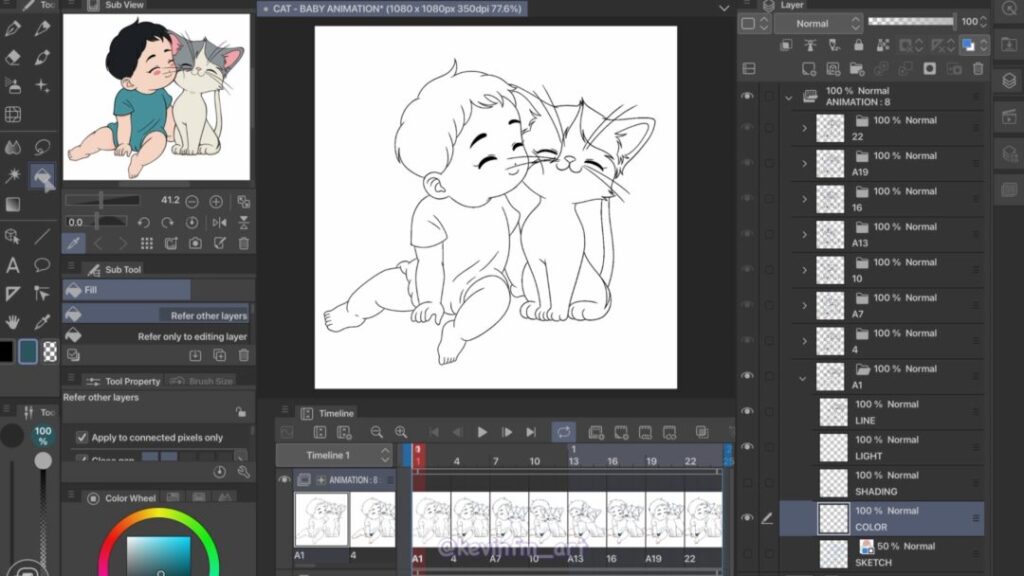The height and width of the screenshot is (576, 1024).
Task: Delete layer with the trash icon
Action: 978,69
